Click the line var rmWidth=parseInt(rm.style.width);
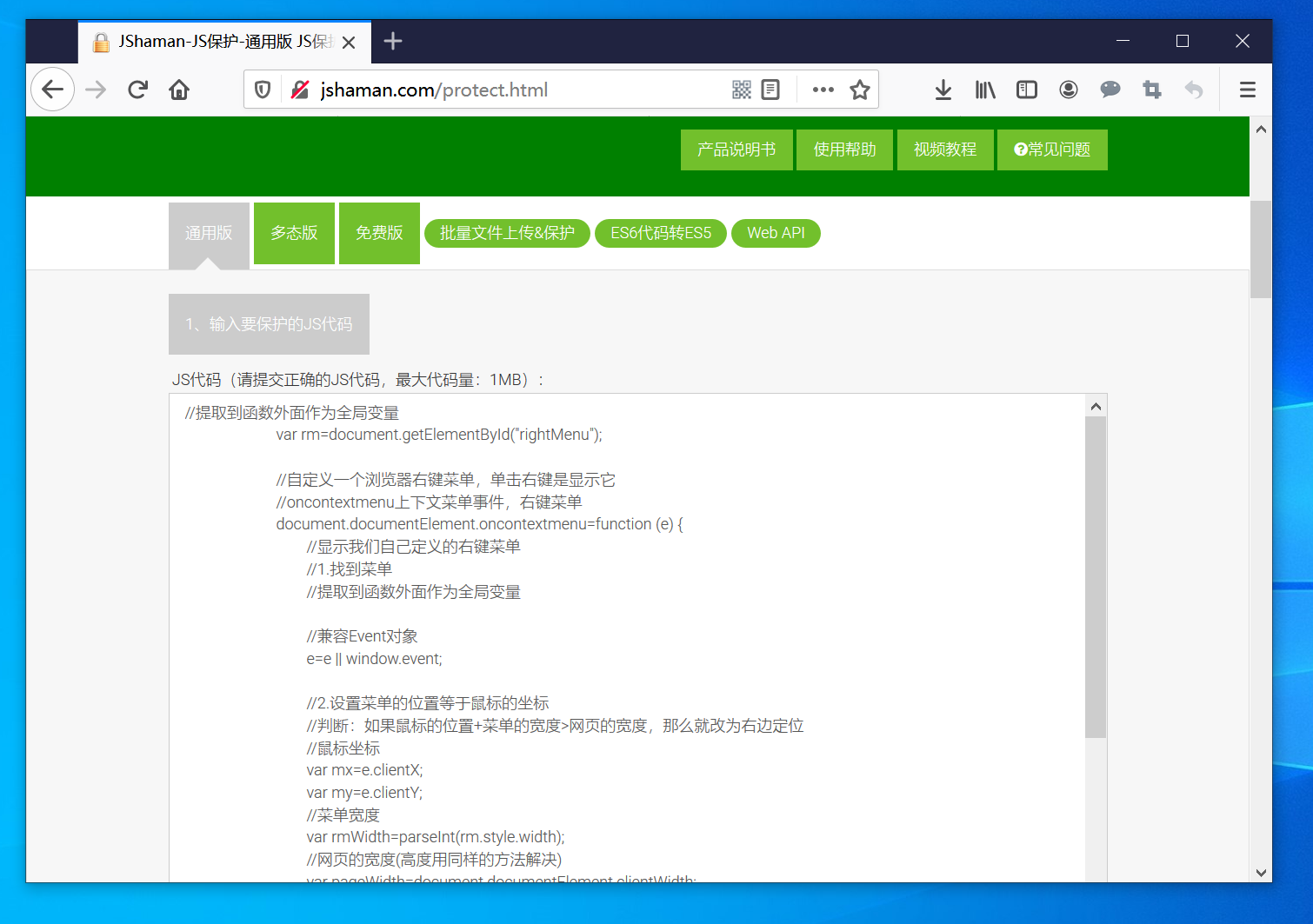Viewport: 1313px width, 924px height. (436, 837)
